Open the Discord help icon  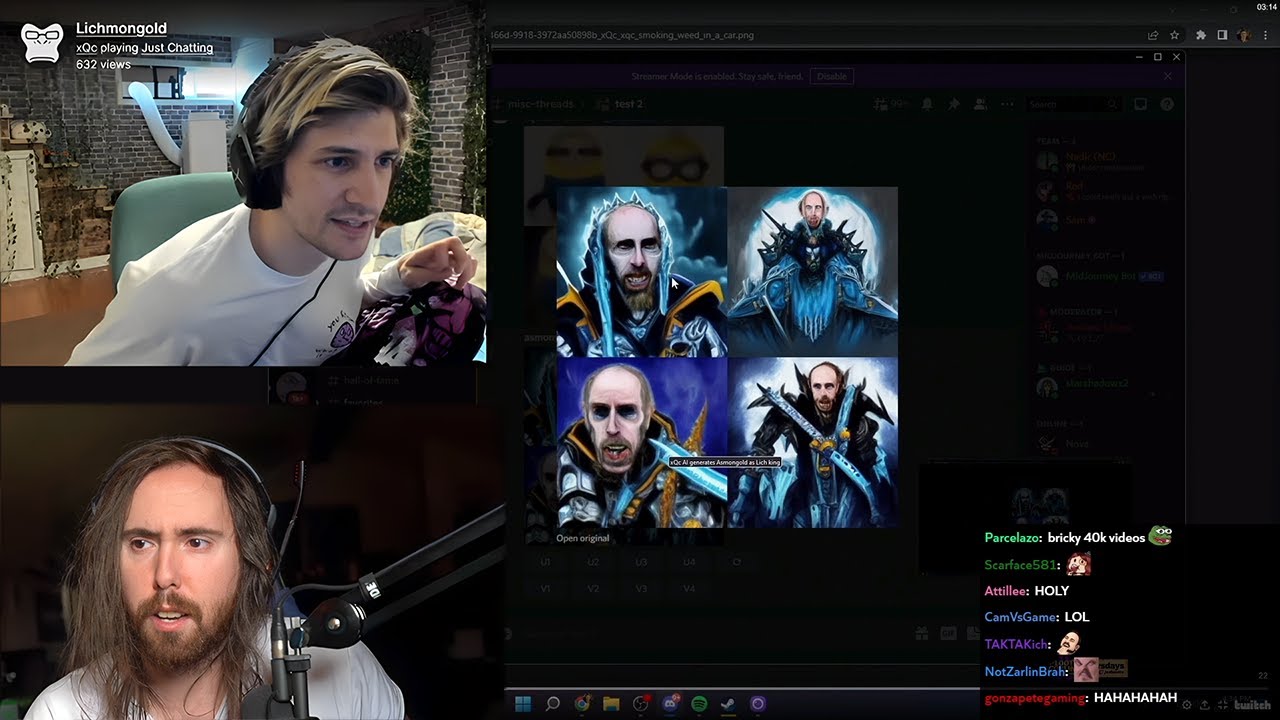(1166, 104)
